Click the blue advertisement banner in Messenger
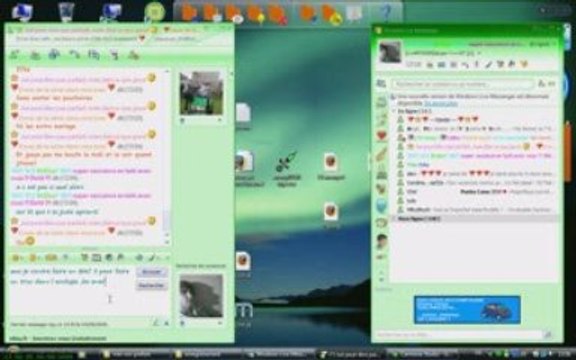Viewport: 576px width, 360px height. pyautogui.click(x=467, y=309)
